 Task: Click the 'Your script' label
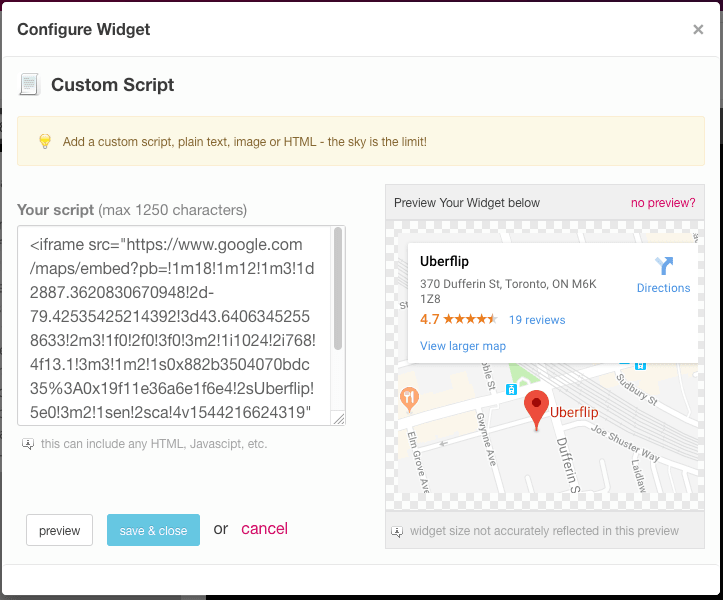click(x=55, y=210)
